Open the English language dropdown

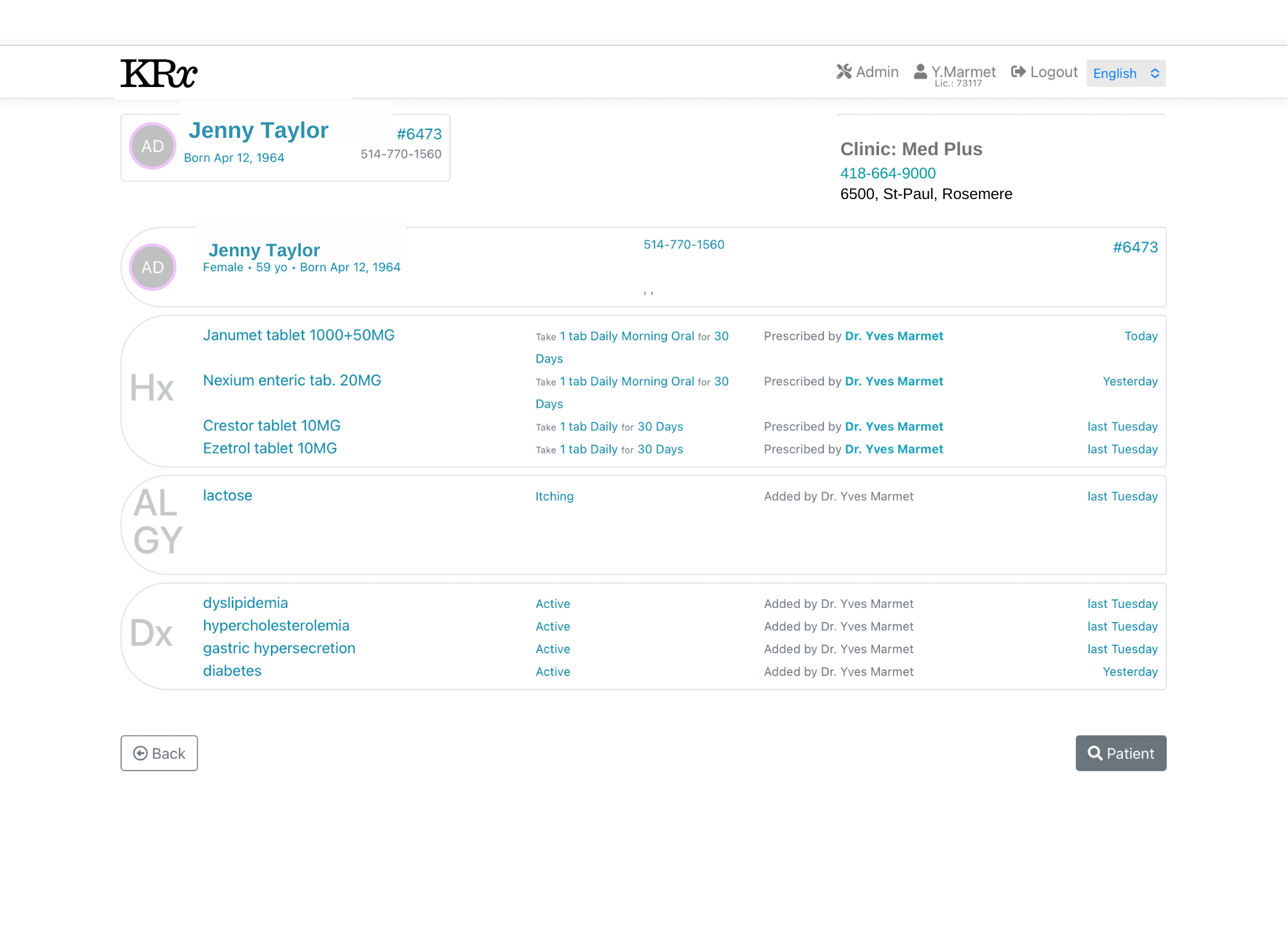tap(1126, 73)
